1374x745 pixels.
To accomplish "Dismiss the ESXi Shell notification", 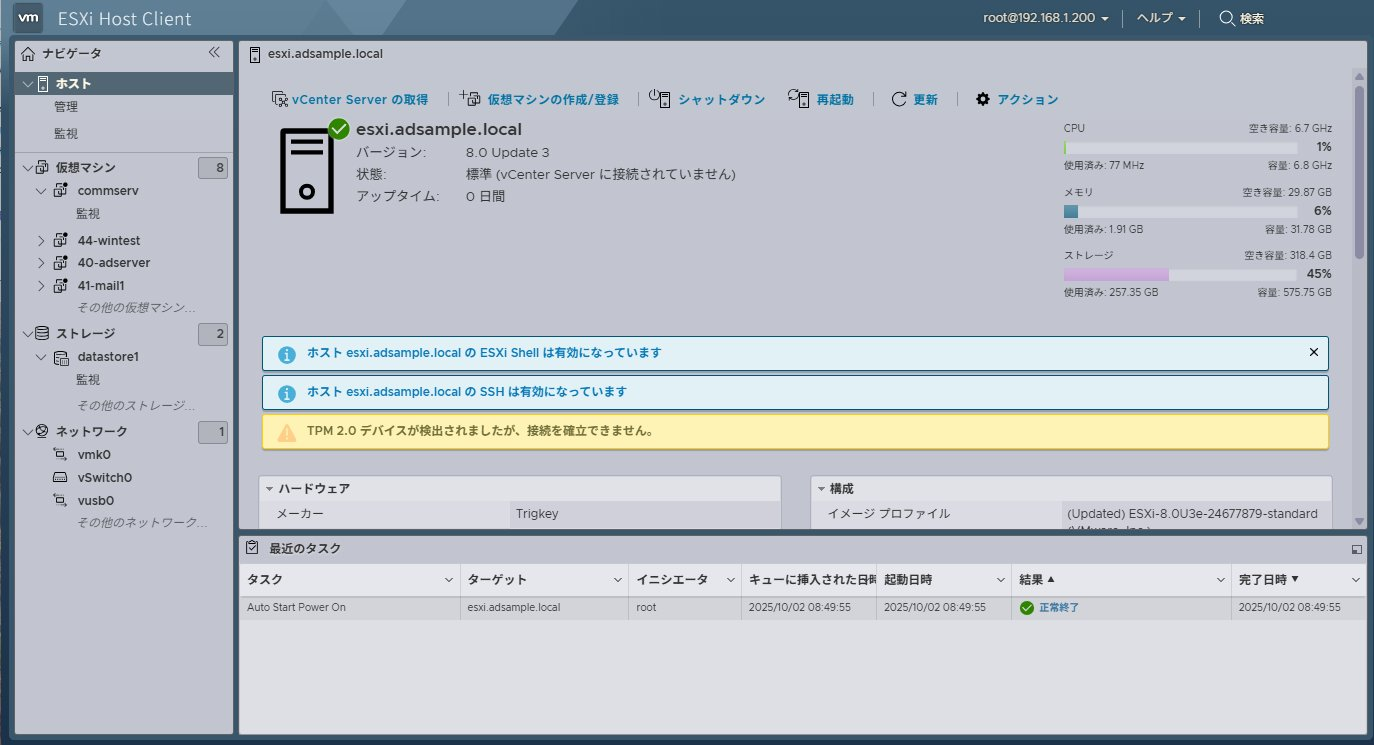I will (1314, 352).
